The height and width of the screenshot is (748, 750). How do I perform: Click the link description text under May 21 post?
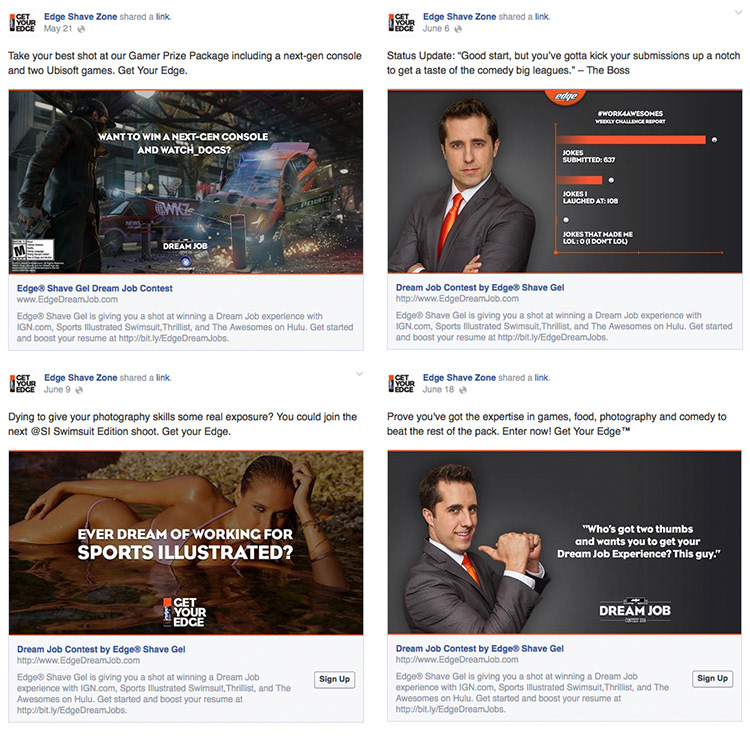click(x=185, y=327)
